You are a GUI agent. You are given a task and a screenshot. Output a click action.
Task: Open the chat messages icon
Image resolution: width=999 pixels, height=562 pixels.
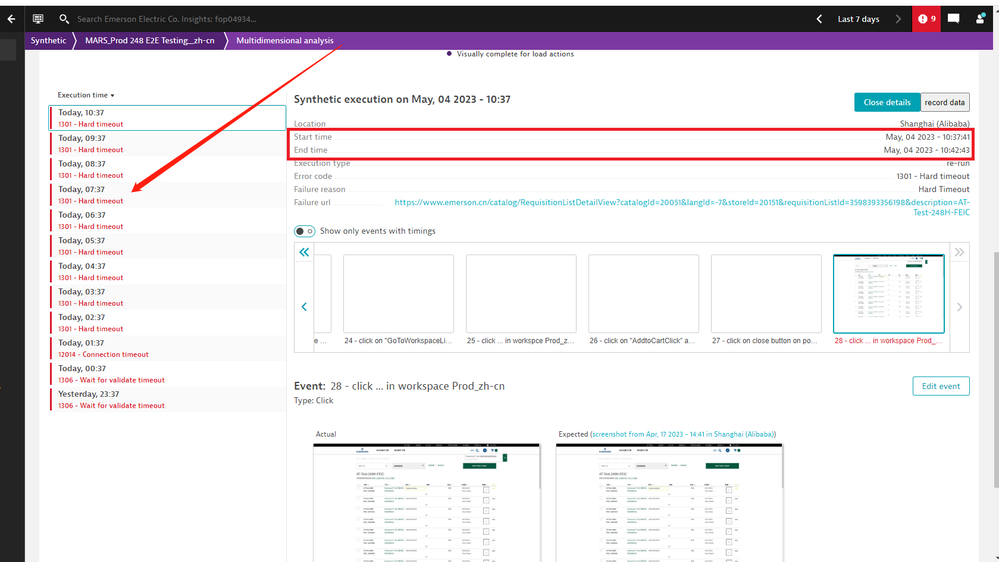tap(953, 19)
